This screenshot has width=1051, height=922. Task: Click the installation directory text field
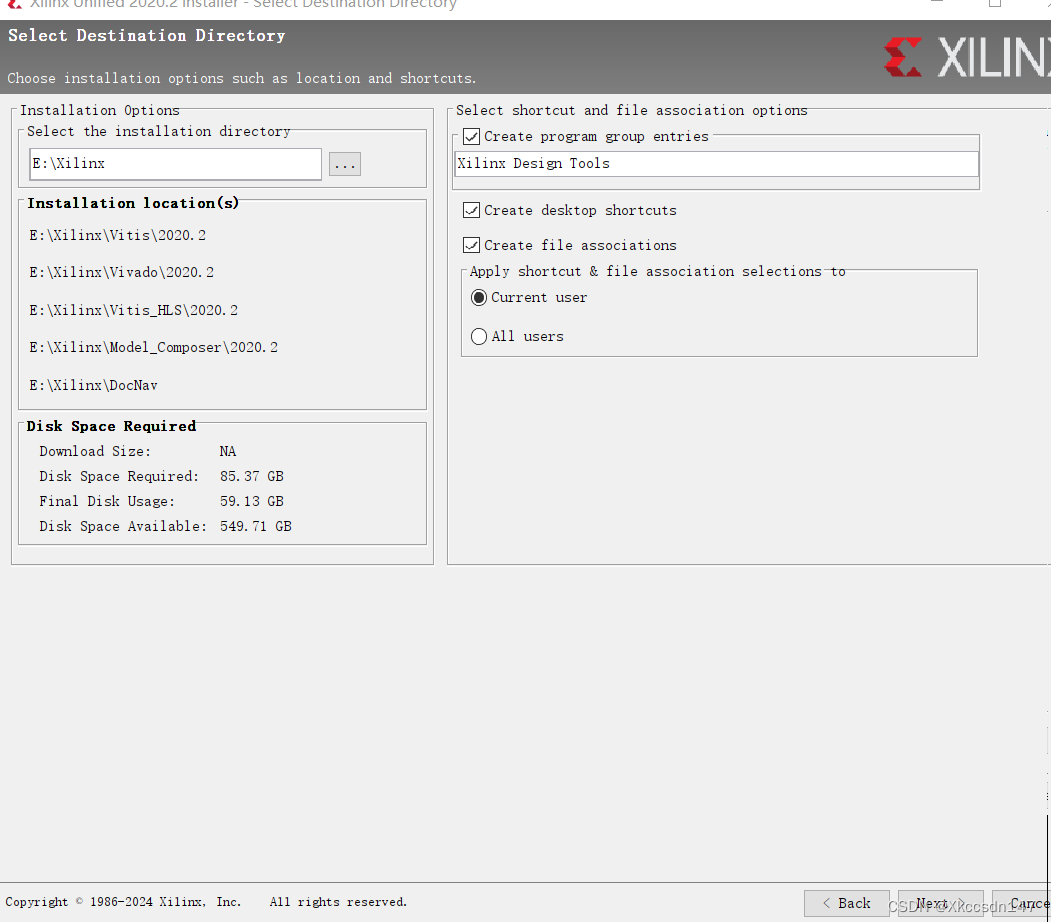tap(176, 164)
